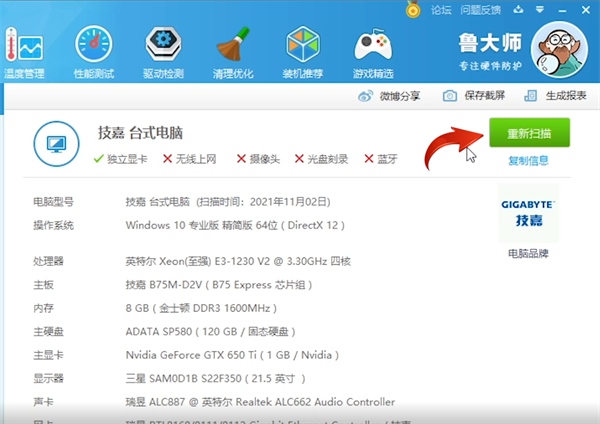600x424 pixels.
Task: Click the desktop computer monitor icon
Action: pos(55,144)
